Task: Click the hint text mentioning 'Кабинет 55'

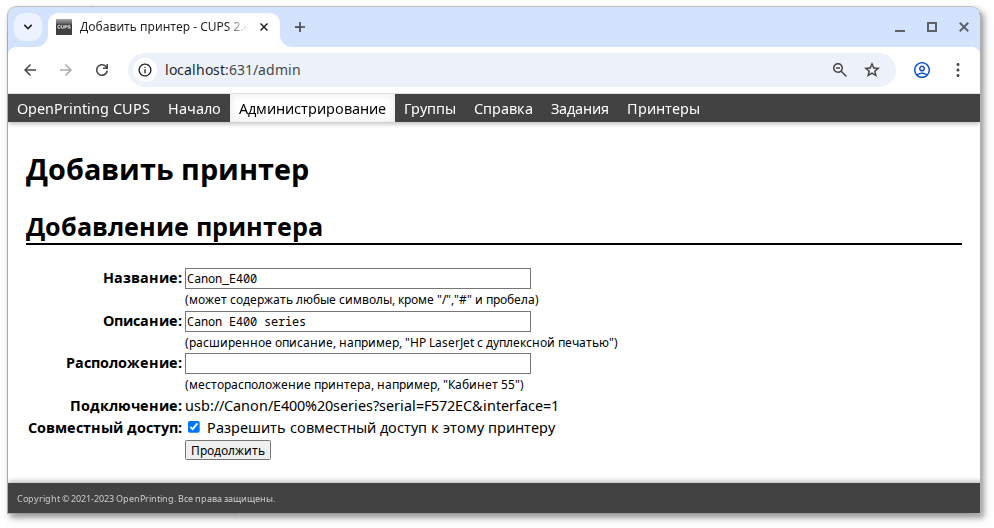Action: (x=354, y=385)
